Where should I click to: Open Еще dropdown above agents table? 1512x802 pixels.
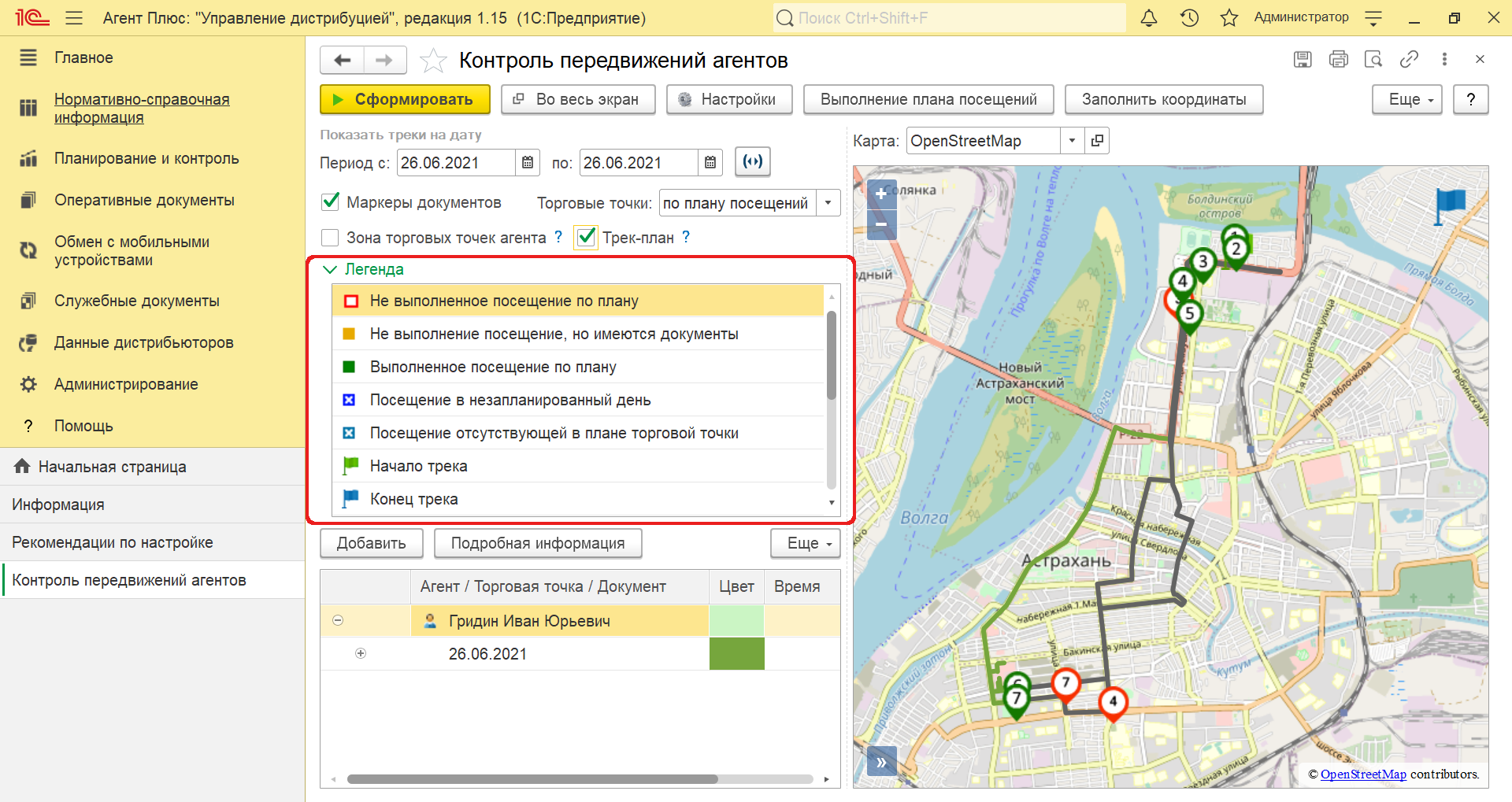point(805,543)
